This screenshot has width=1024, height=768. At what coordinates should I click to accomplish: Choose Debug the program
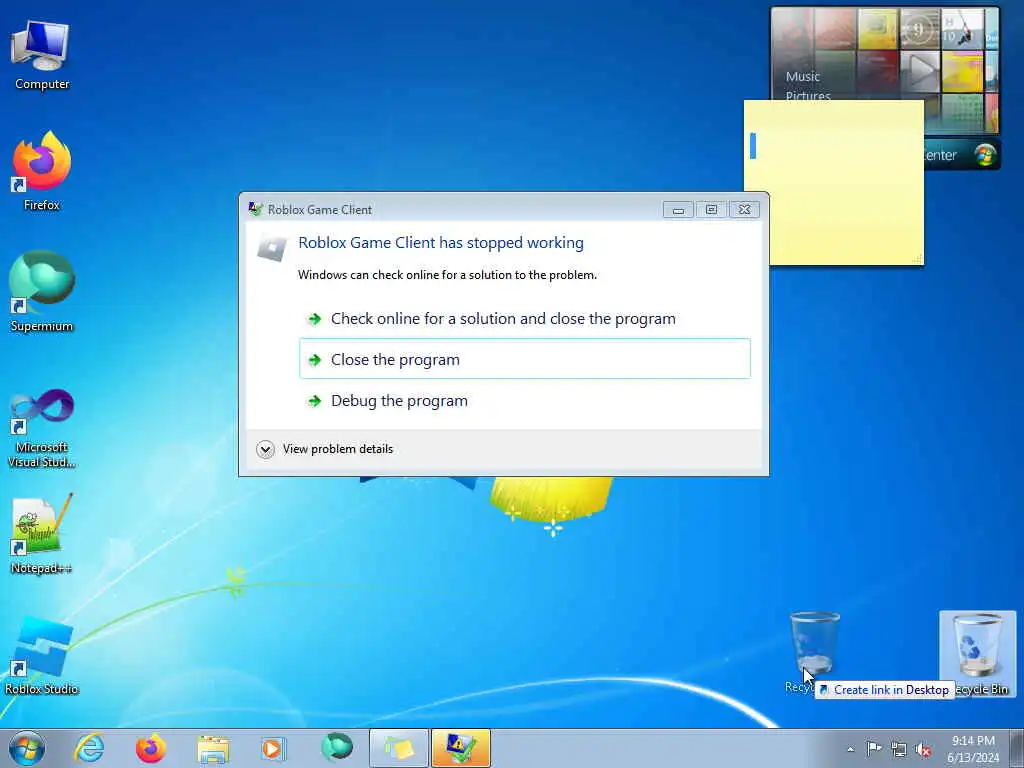pyautogui.click(x=524, y=400)
